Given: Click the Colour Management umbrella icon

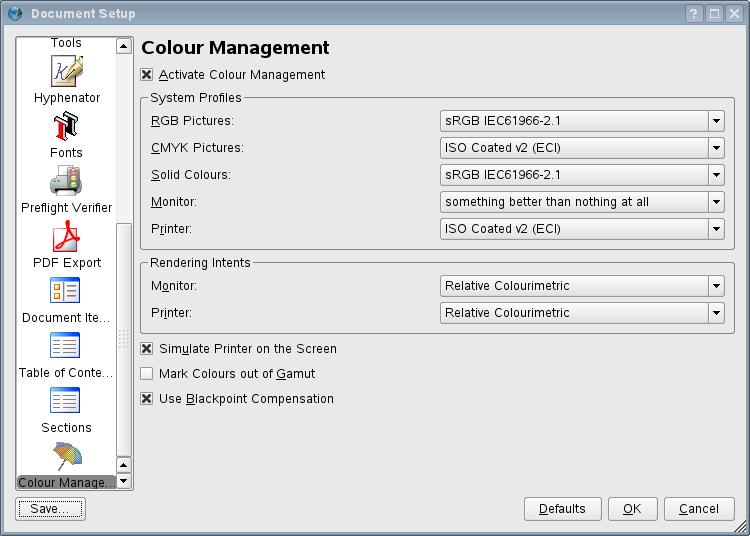Looking at the screenshot, I should pyautogui.click(x=66, y=457).
